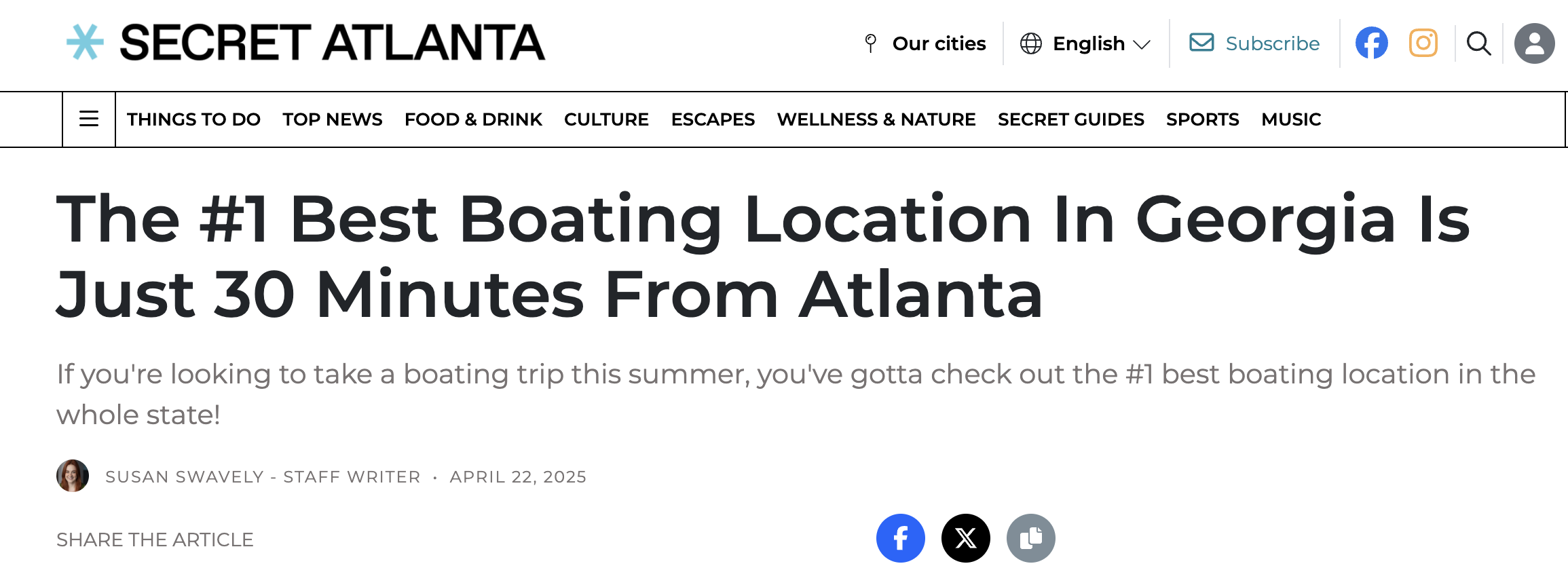Share the article on Facebook
Viewport: 1568px width, 585px height.
(900, 538)
